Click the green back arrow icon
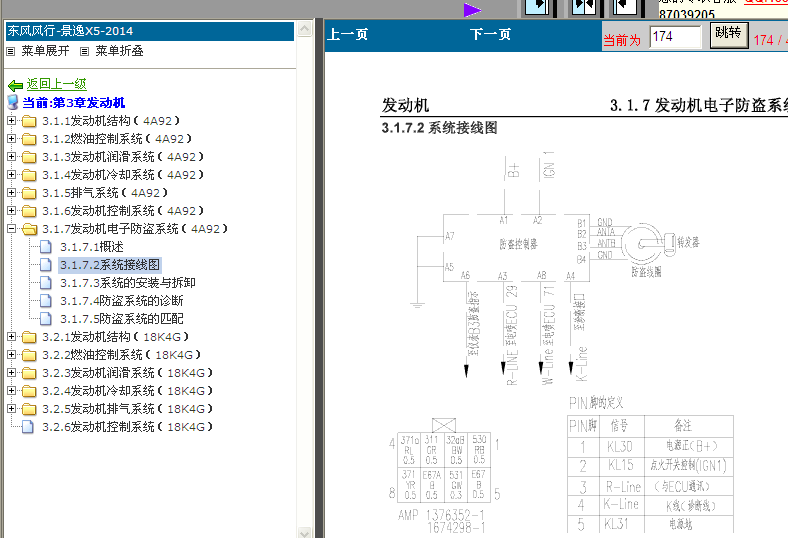 pyautogui.click(x=16, y=85)
